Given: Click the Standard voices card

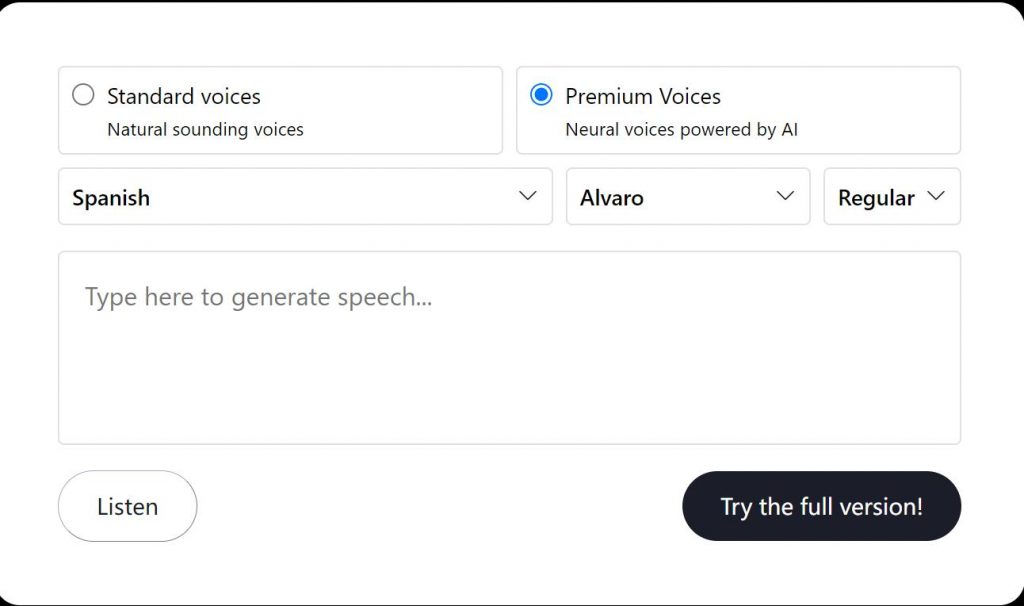Looking at the screenshot, I should click(x=280, y=110).
